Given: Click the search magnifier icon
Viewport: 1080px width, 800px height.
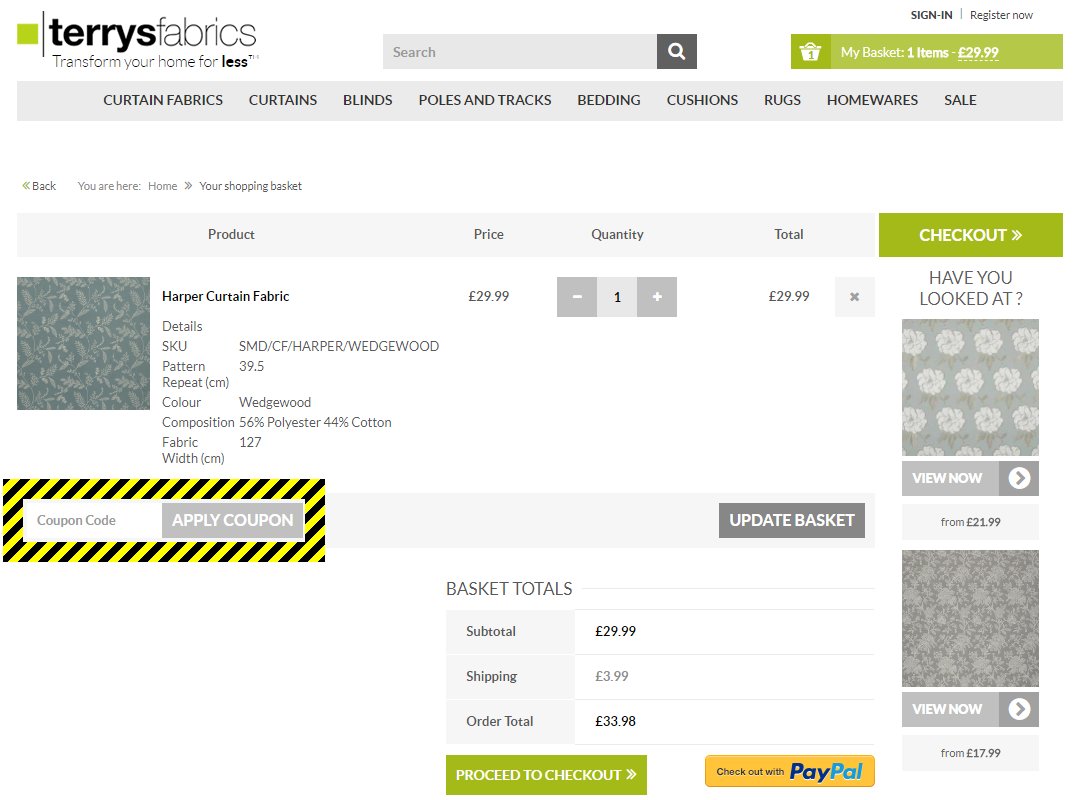Looking at the screenshot, I should click(x=676, y=51).
